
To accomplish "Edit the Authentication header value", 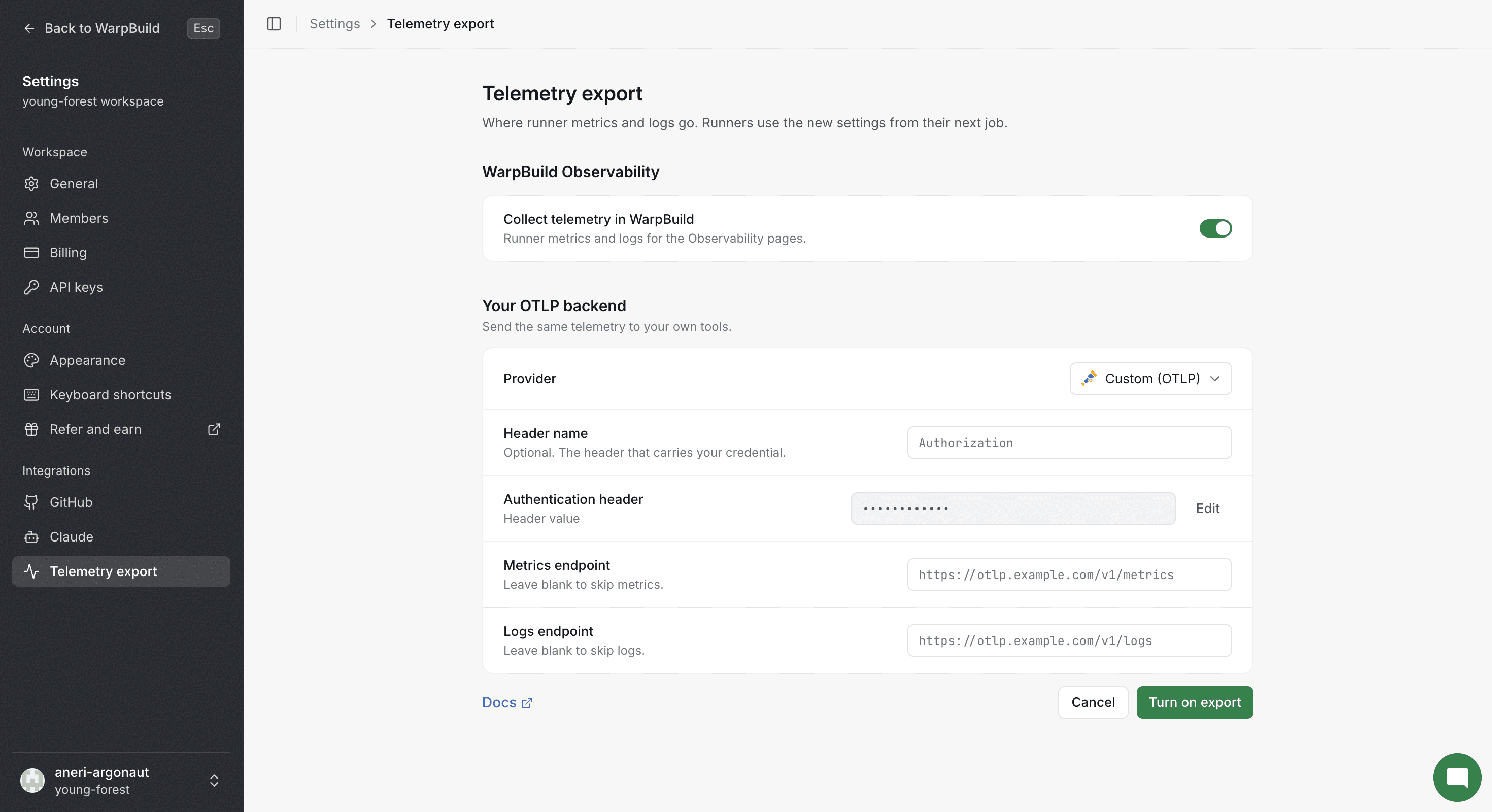I will point(1207,509).
